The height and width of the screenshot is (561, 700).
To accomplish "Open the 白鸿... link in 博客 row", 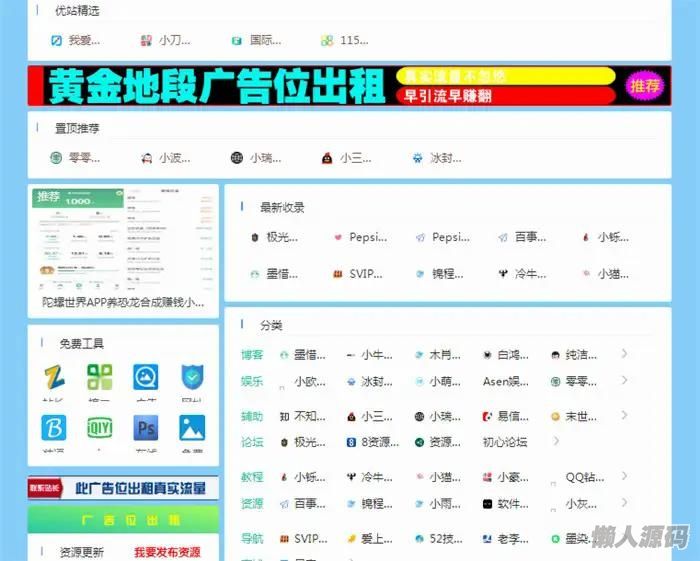I will (512, 355).
